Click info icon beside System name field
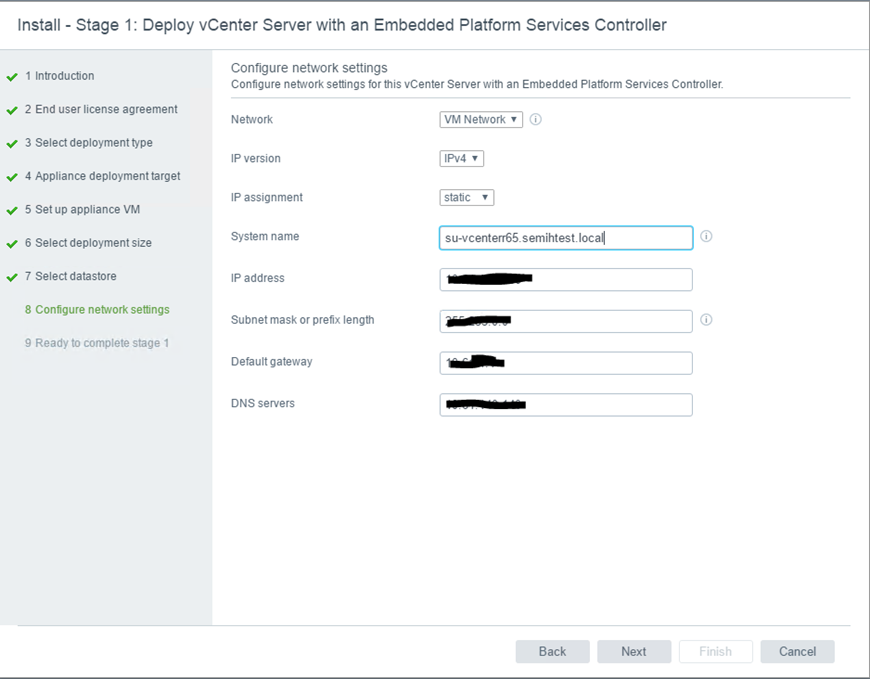Image resolution: width=870 pixels, height=679 pixels. coord(706,237)
